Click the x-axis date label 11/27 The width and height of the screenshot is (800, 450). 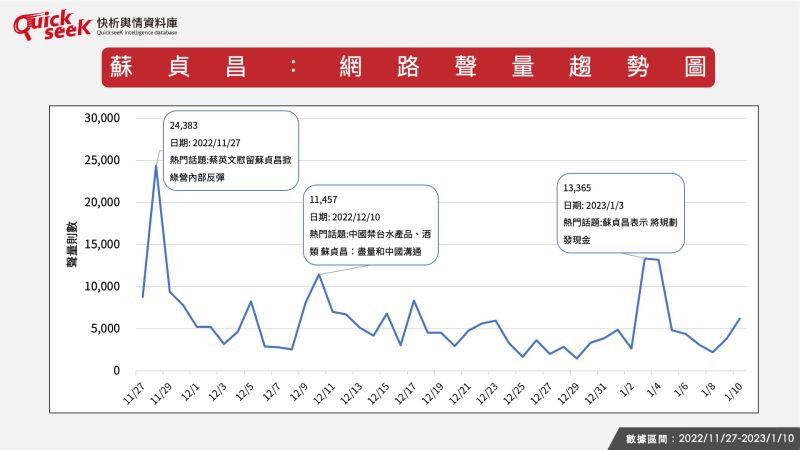pos(134,393)
